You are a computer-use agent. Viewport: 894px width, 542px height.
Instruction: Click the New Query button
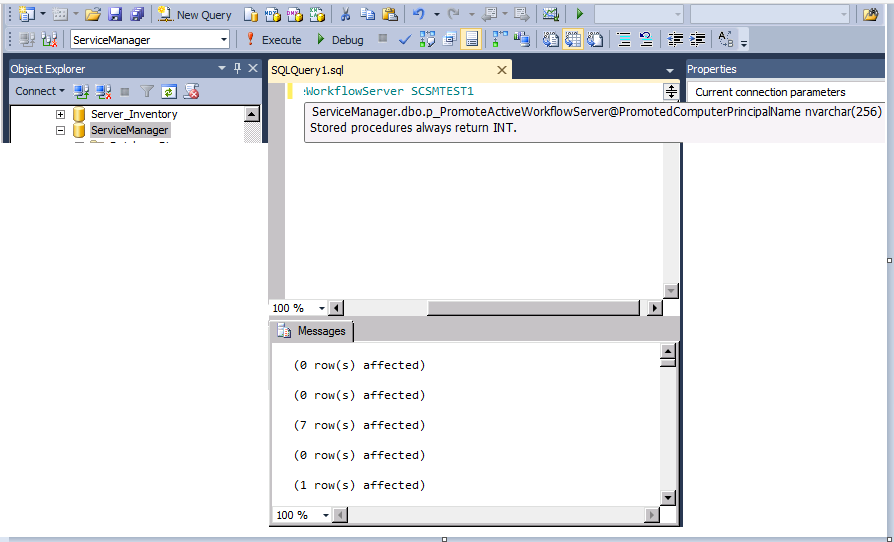(195, 14)
